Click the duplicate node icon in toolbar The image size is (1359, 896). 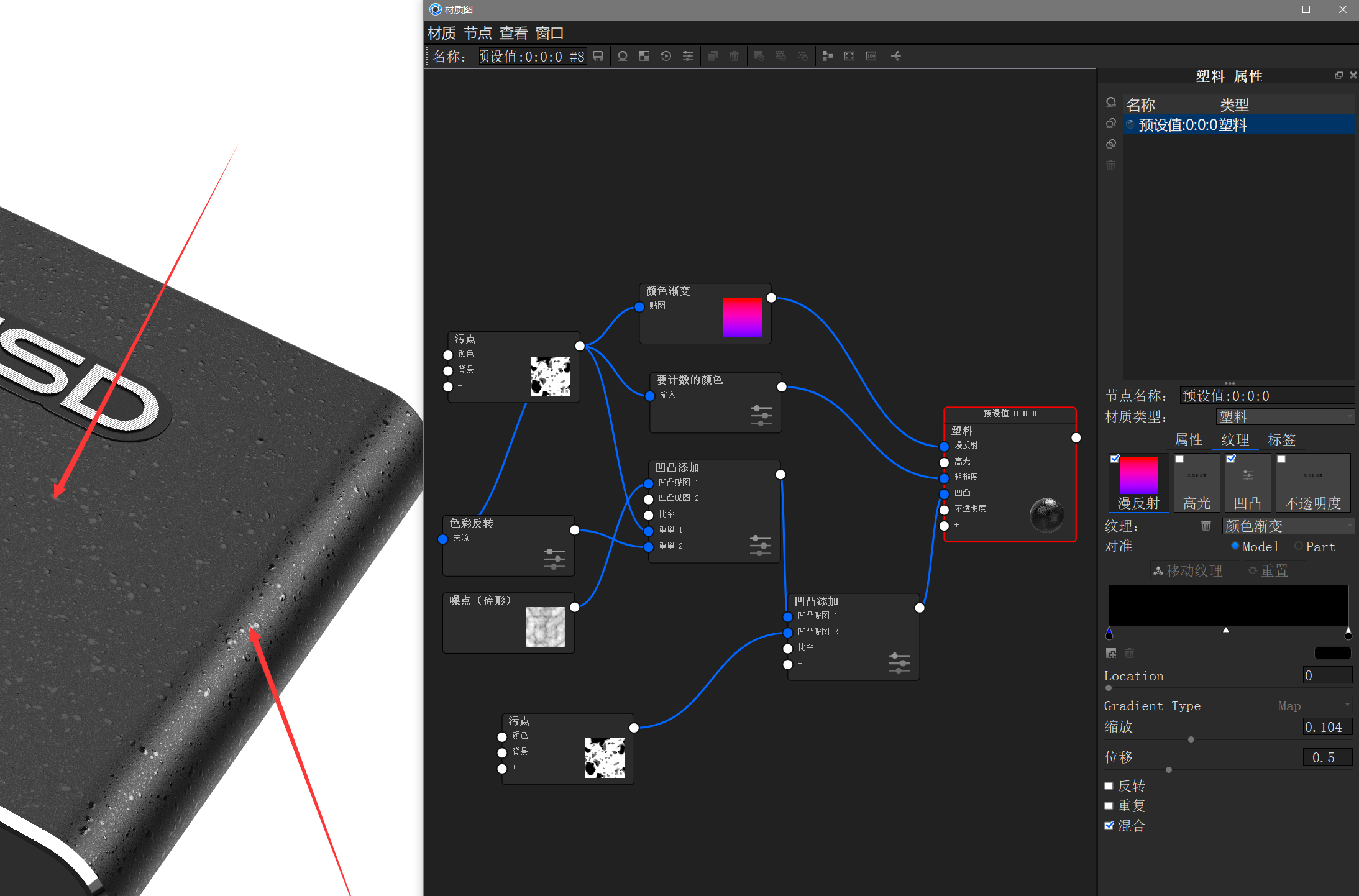pos(713,56)
